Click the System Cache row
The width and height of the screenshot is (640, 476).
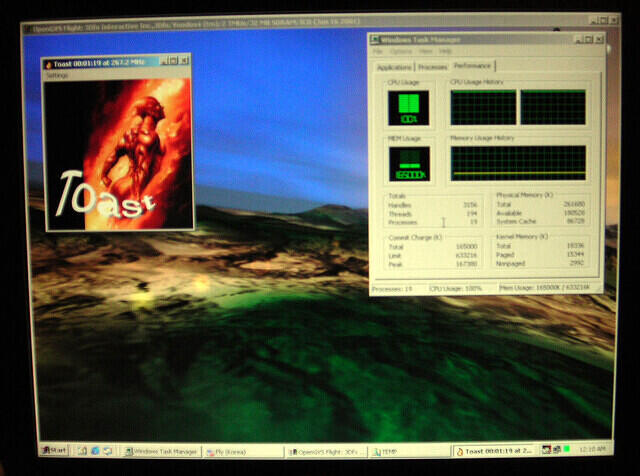coord(540,221)
